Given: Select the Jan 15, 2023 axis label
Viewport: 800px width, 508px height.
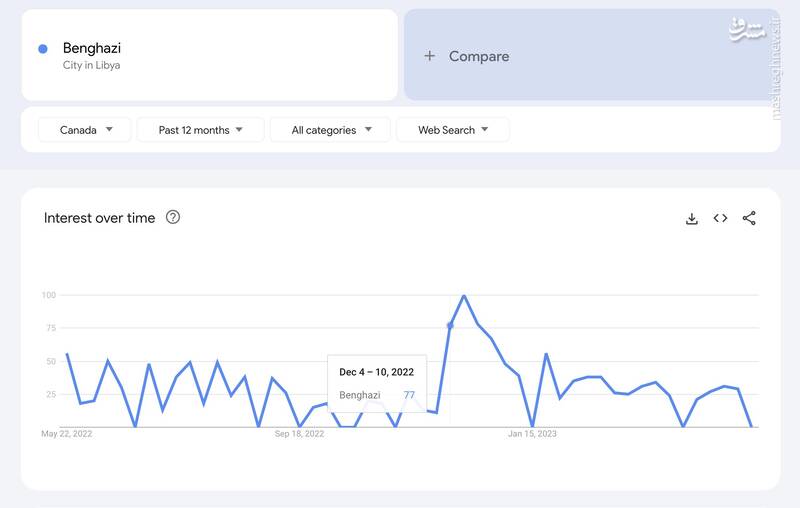Looking at the screenshot, I should tap(532, 434).
